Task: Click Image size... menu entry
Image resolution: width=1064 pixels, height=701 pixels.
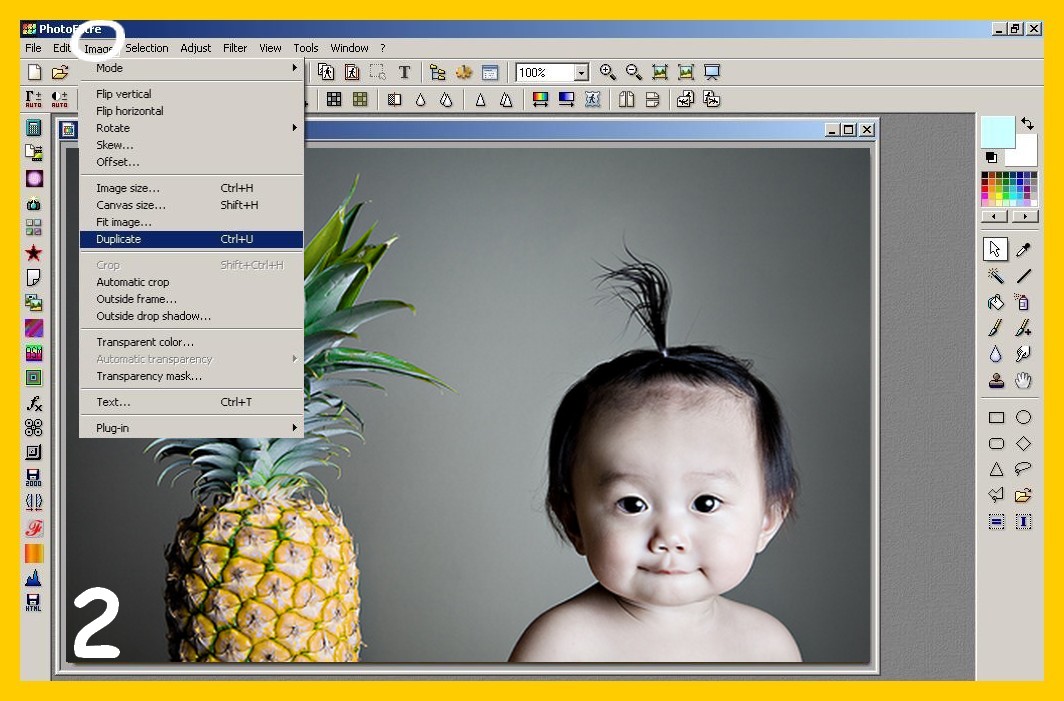Action: pos(128,188)
